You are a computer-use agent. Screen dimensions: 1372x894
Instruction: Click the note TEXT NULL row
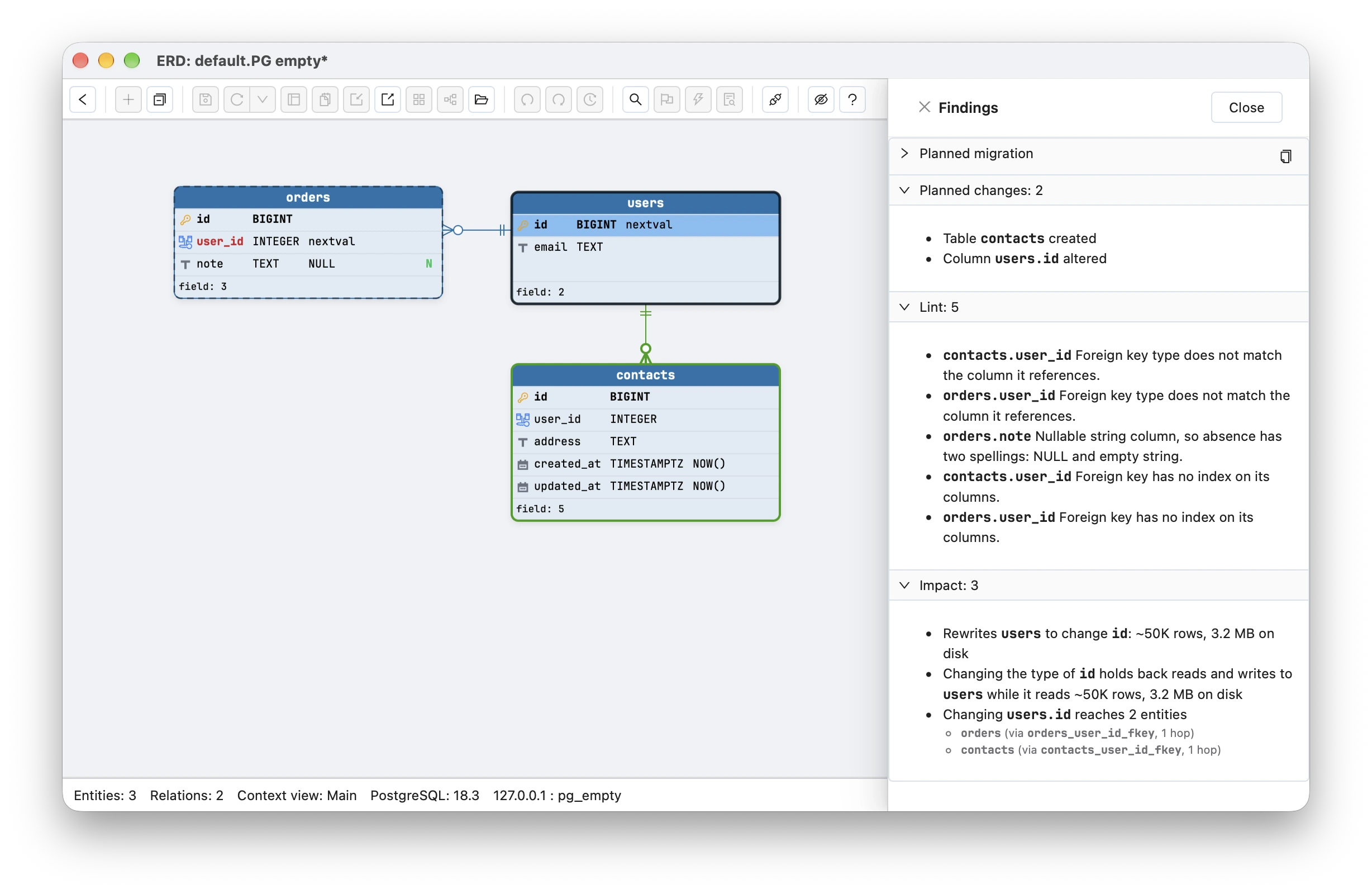tap(308, 264)
